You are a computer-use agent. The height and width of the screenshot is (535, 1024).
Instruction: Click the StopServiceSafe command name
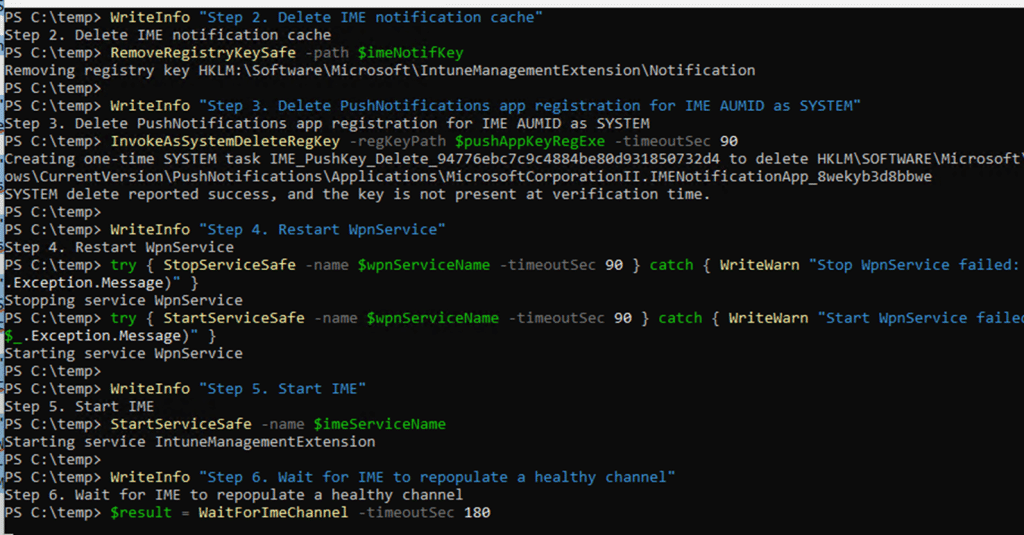pos(229,265)
